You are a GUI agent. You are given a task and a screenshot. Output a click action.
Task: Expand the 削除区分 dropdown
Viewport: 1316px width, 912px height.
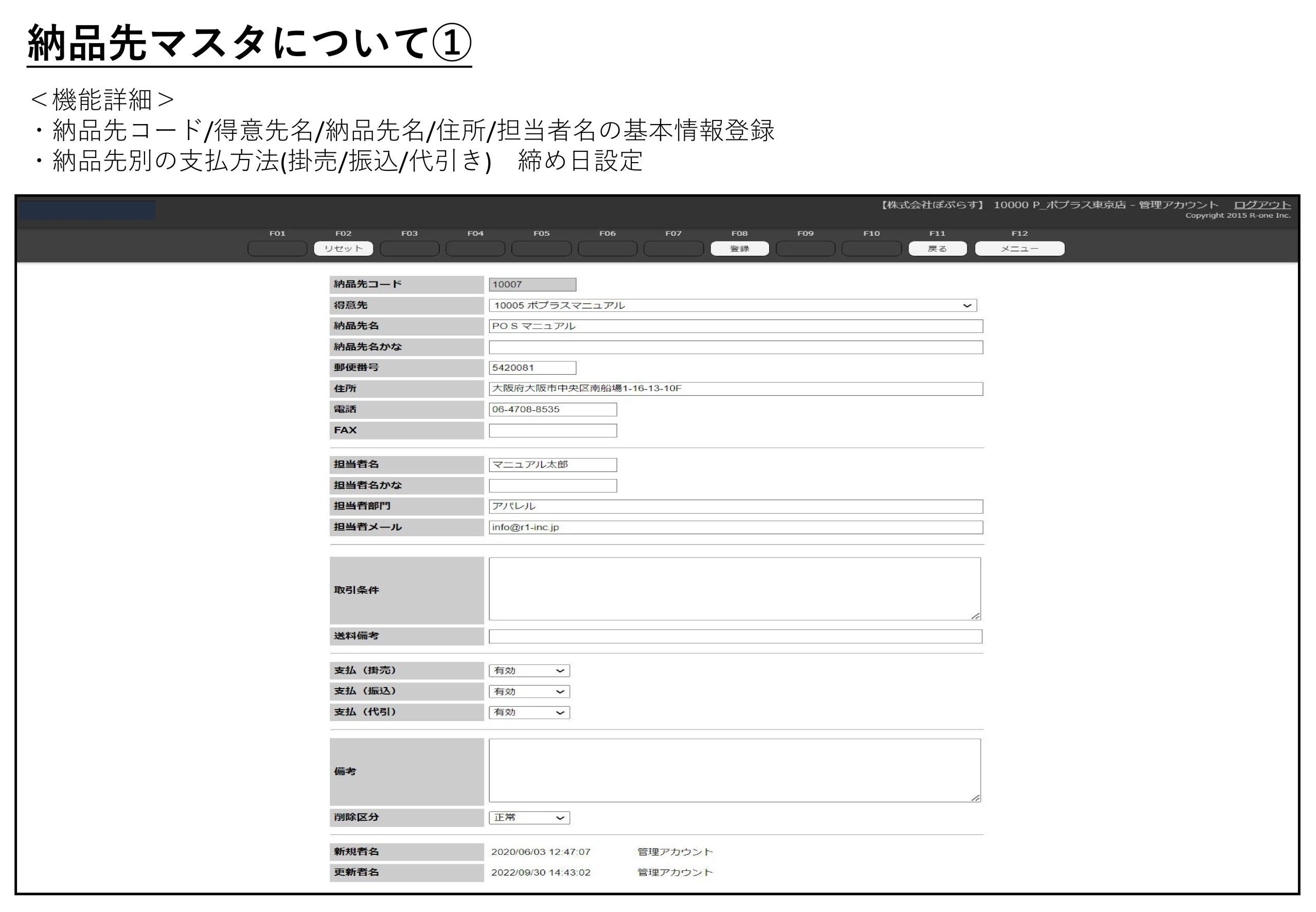click(x=529, y=818)
